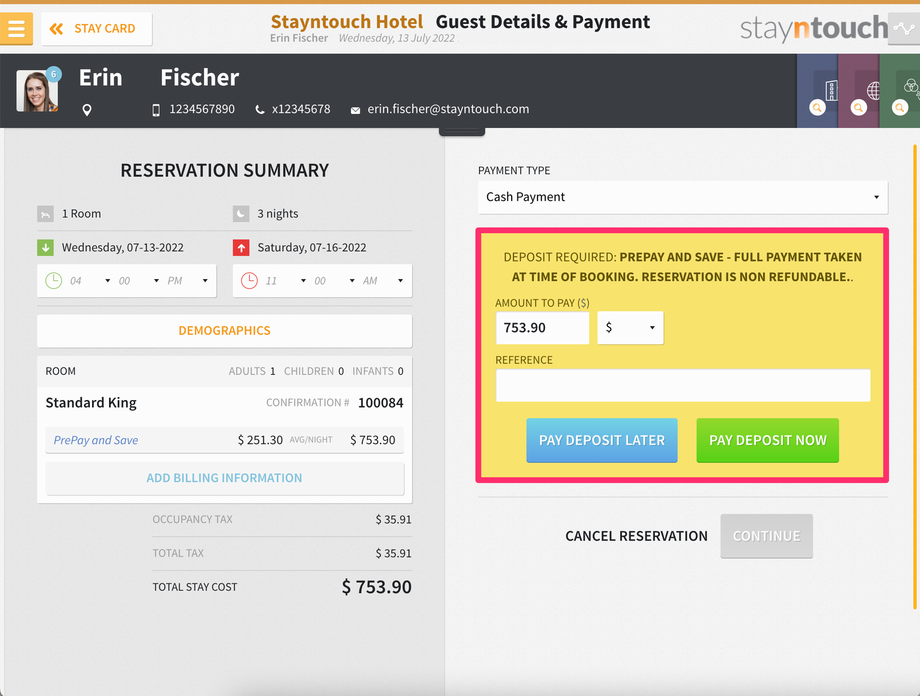Open departure minutes dropdown showing 00
Image resolution: width=920 pixels, height=696 pixels.
tap(334, 281)
